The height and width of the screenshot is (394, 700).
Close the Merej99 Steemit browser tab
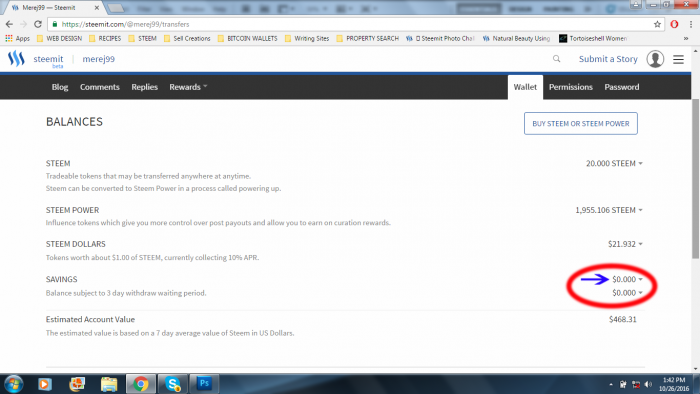[x=96, y=8]
